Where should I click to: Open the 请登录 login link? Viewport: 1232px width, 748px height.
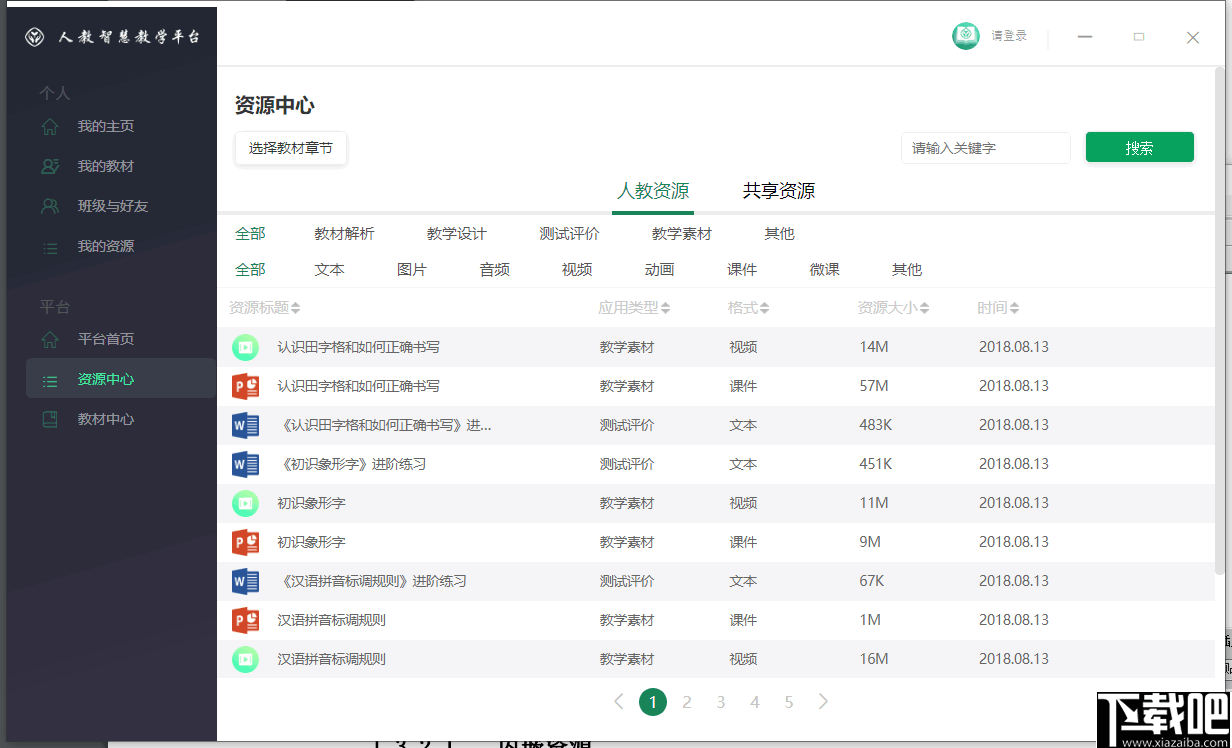pos(1009,36)
